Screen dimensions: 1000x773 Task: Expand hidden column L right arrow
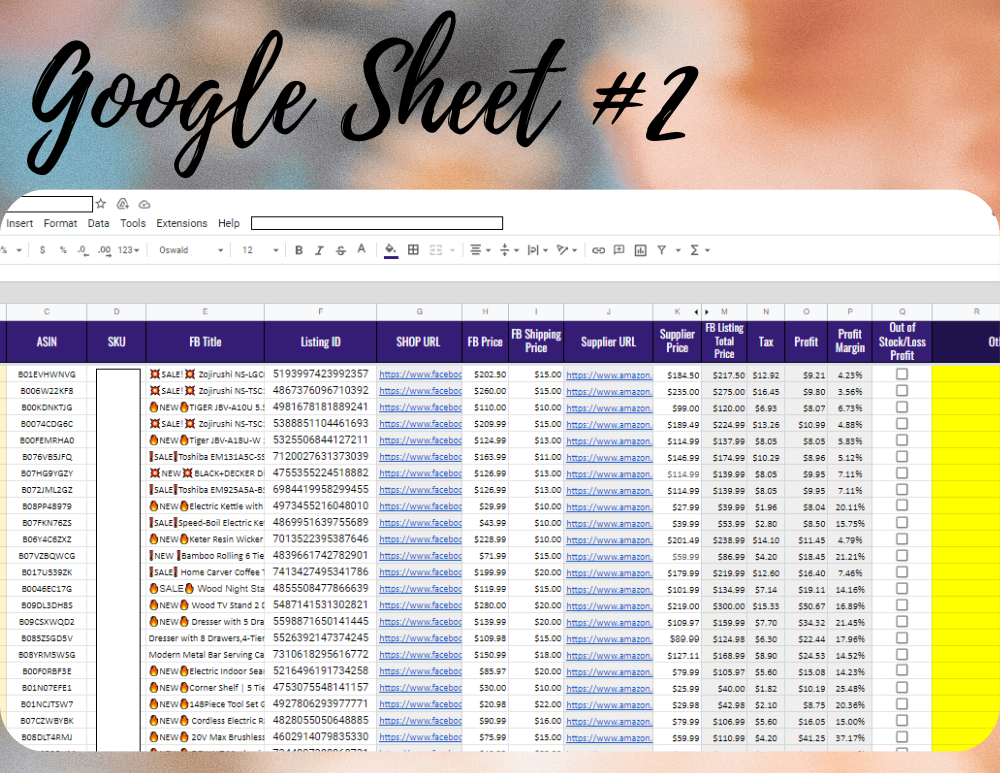click(x=707, y=312)
